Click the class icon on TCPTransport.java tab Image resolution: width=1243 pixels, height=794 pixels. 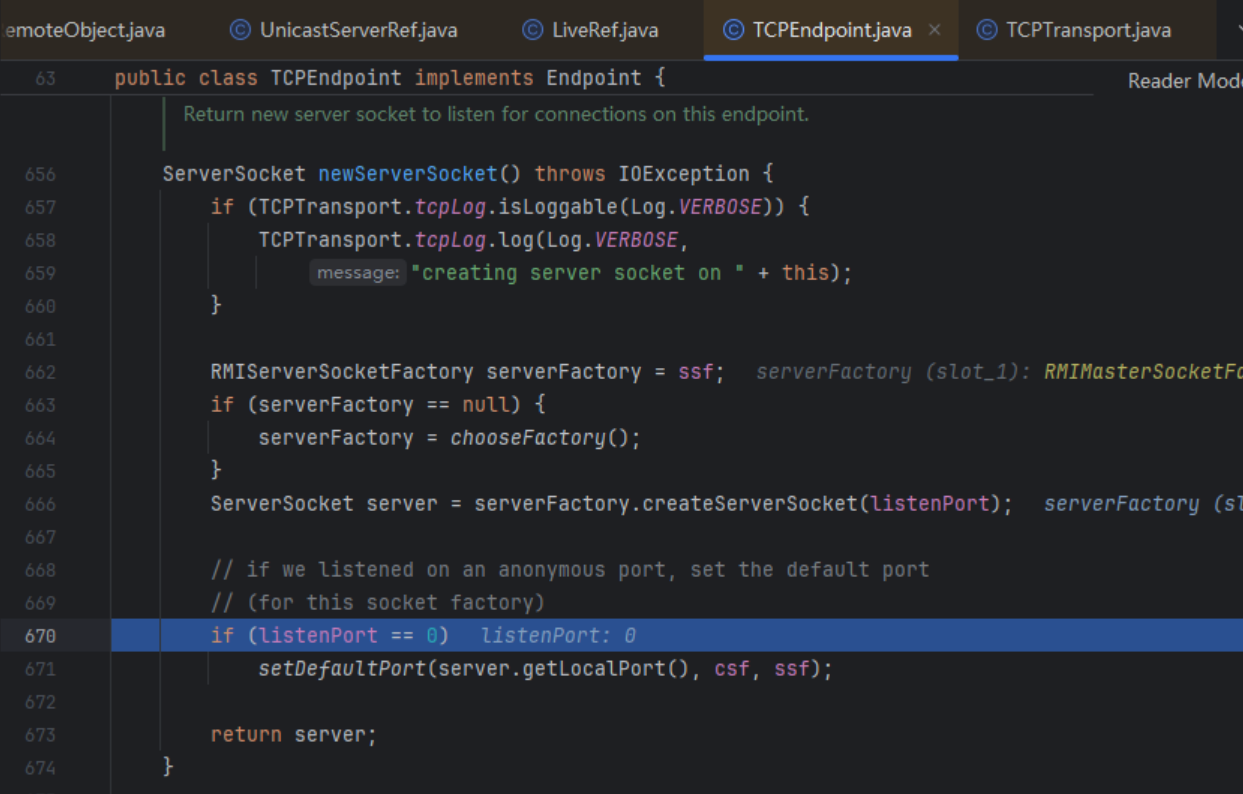[x=986, y=30]
